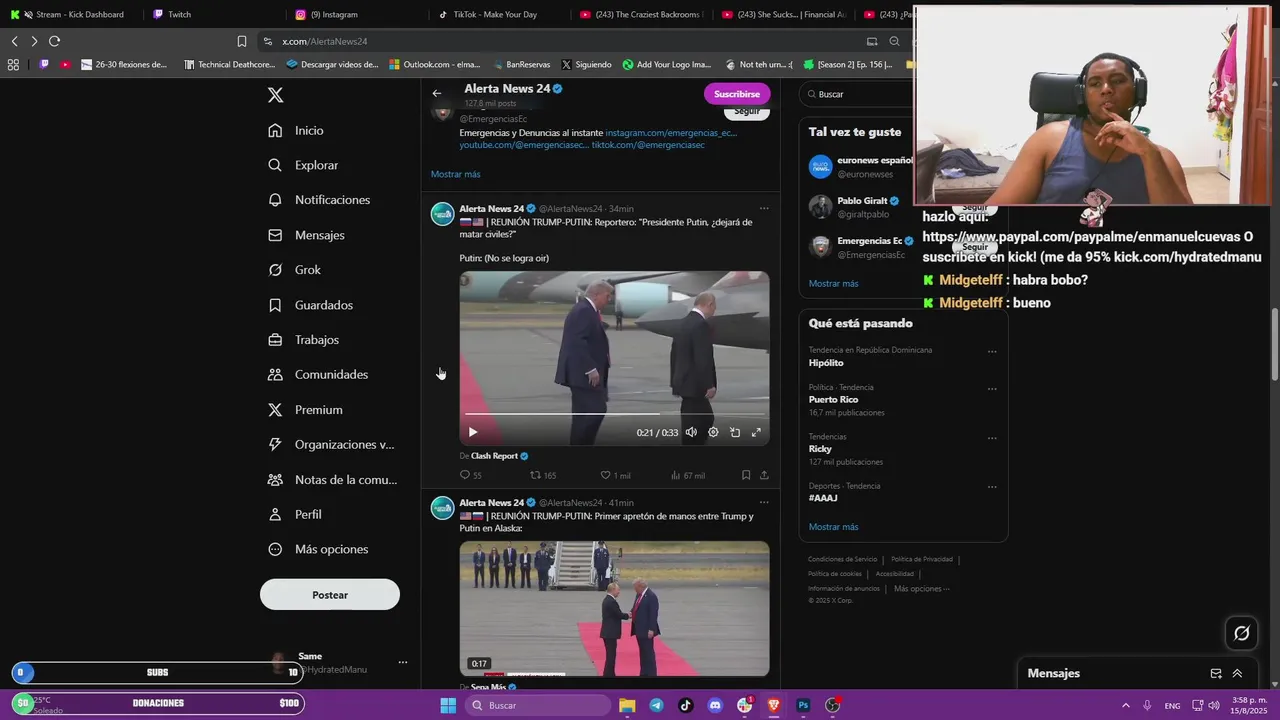The height and width of the screenshot is (720, 1280).
Task: Mute the video with the volume icon
Action: pos(691,432)
